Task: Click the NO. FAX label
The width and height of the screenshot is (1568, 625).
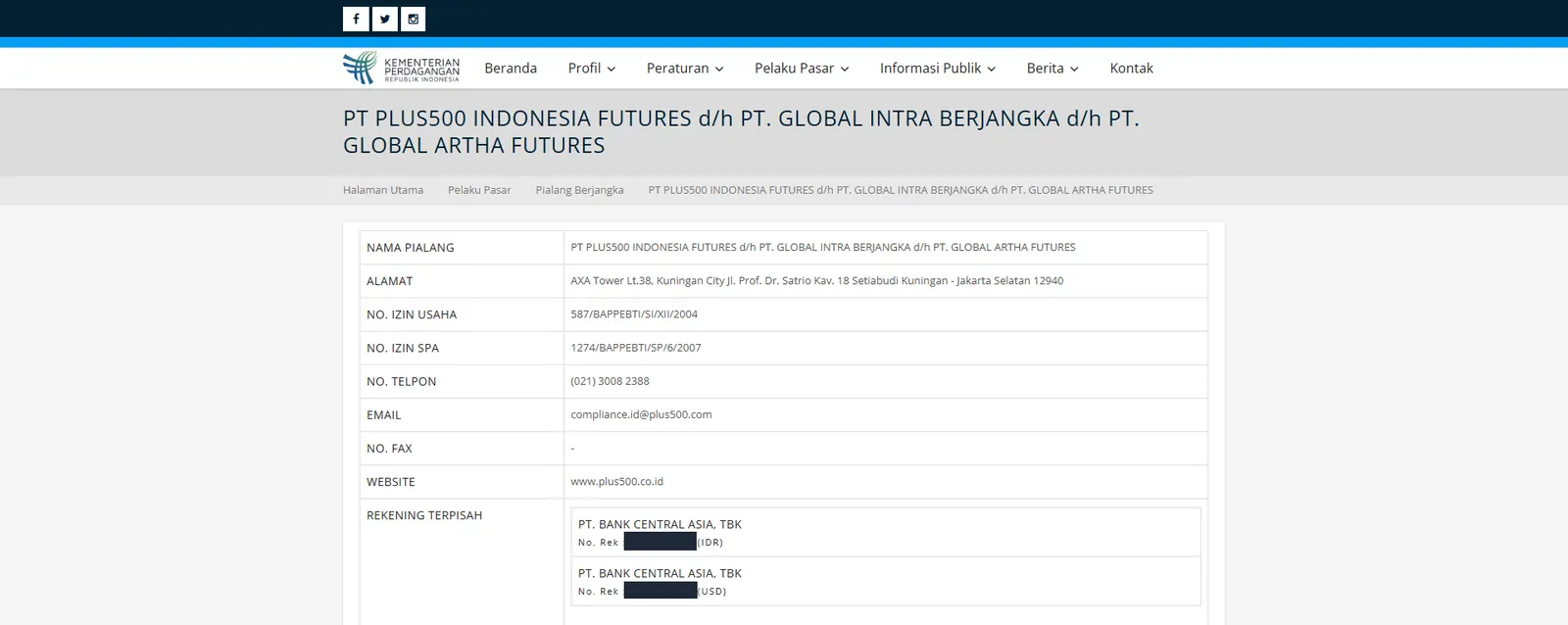Action: tap(389, 448)
